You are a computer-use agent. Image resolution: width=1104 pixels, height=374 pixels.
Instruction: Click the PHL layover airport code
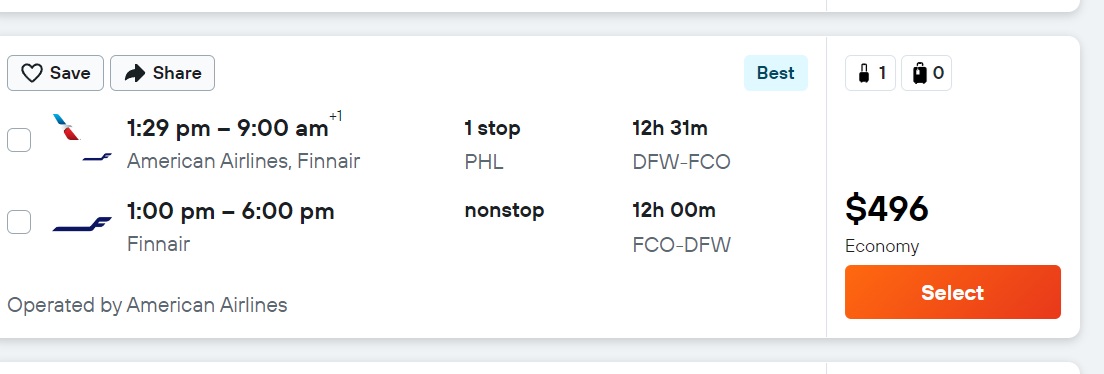click(484, 162)
